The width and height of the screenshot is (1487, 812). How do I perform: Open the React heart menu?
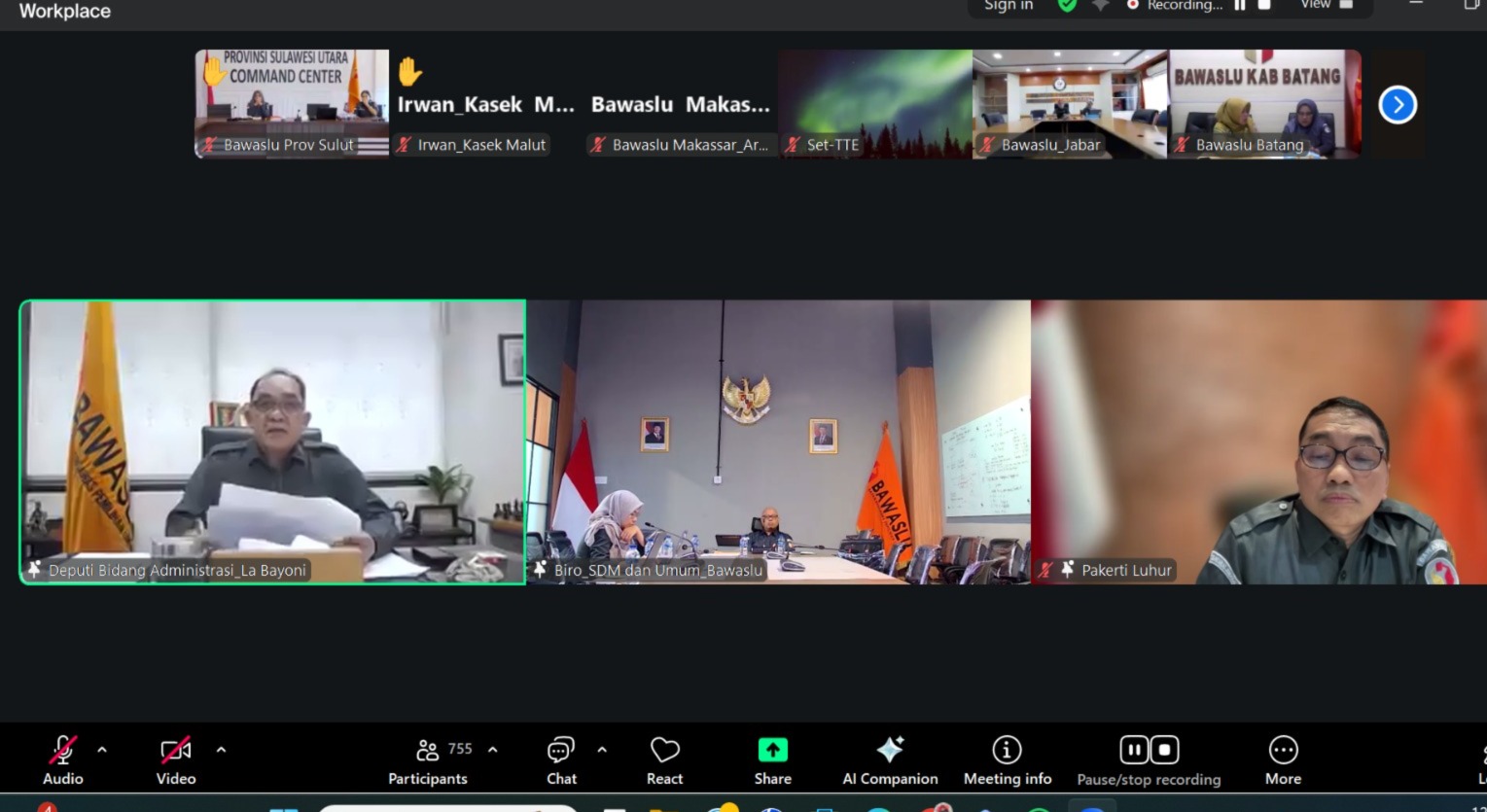pyautogui.click(x=665, y=760)
